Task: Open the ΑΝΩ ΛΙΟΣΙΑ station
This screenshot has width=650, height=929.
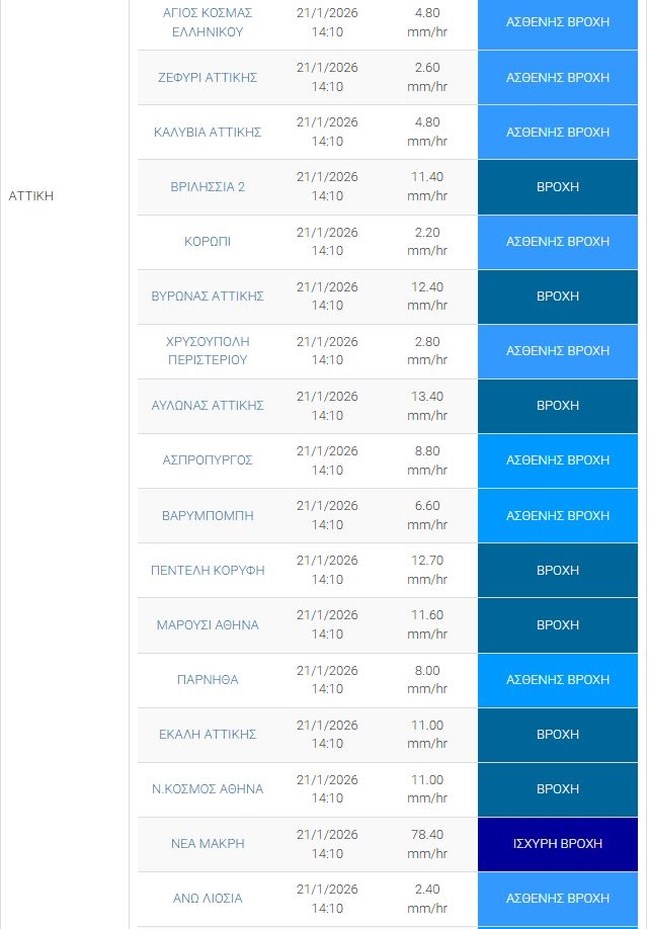Action: pos(207,898)
